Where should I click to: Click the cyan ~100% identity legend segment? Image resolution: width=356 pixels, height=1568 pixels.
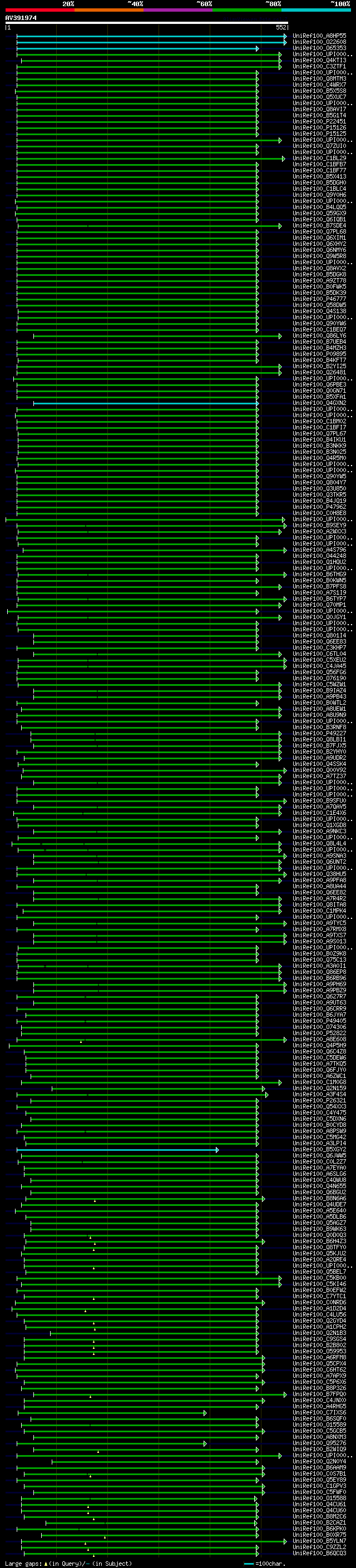[x=316, y=10]
